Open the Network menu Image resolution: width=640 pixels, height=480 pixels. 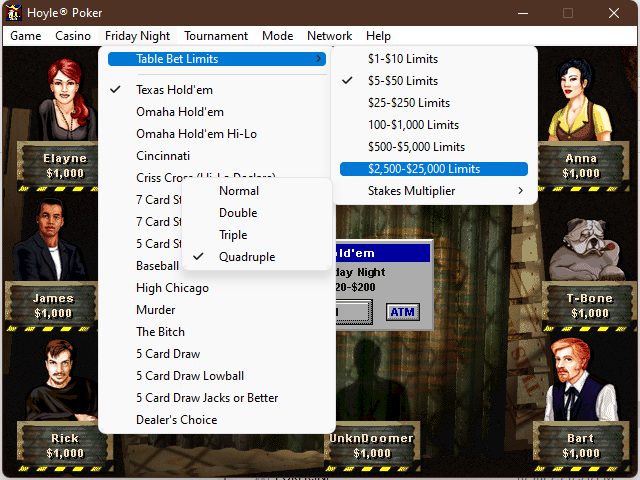point(329,36)
